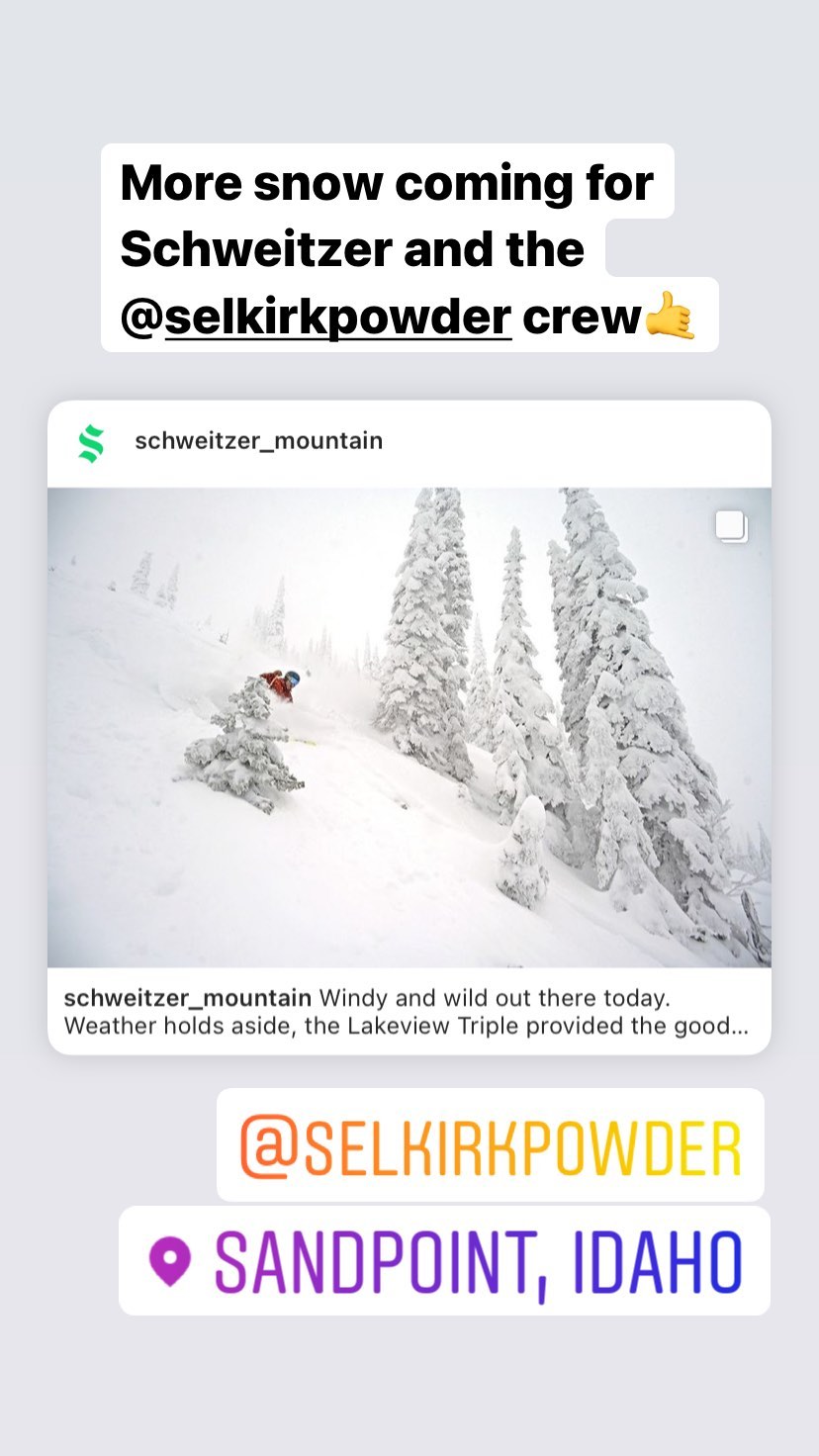Tap the gradient @SELKIRKPOWDER mention sticker
The width and height of the screenshot is (819, 1456).
point(491,1146)
